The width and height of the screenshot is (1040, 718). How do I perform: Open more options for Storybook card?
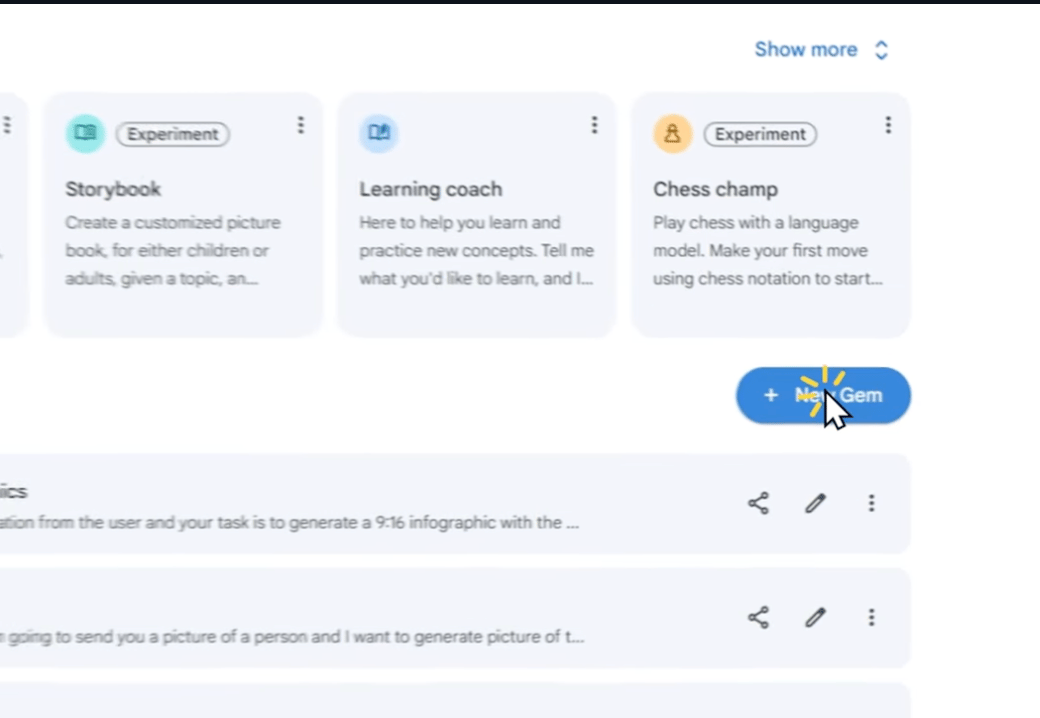[300, 125]
